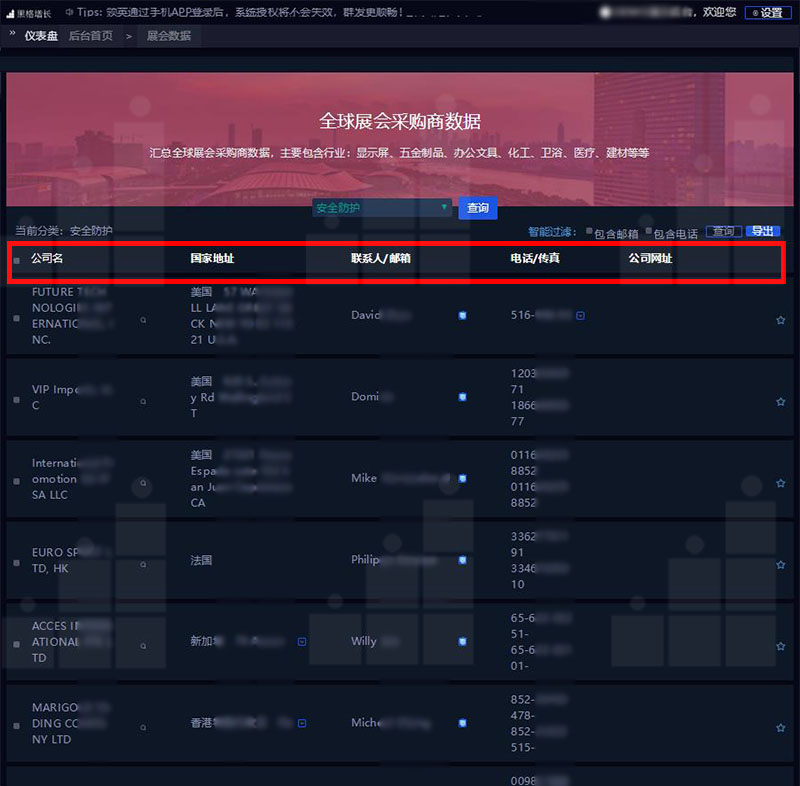
Task: Open the 展会数据 breadcrumb tab
Action: tap(168, 36)
